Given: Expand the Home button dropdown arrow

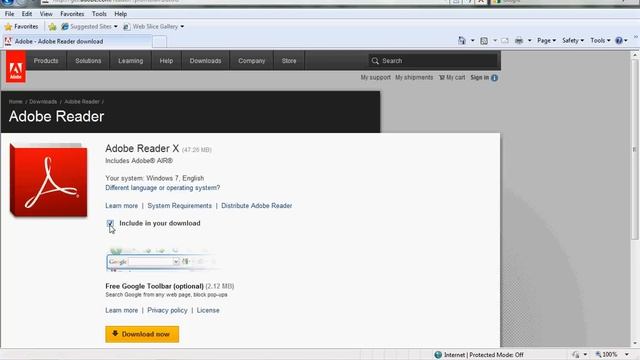Looking at the screenshot, I should coord(472,40).
